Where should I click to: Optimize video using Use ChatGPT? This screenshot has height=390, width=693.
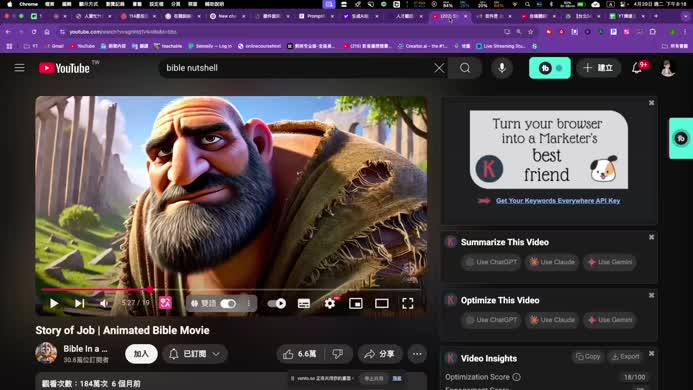(491, 320)
